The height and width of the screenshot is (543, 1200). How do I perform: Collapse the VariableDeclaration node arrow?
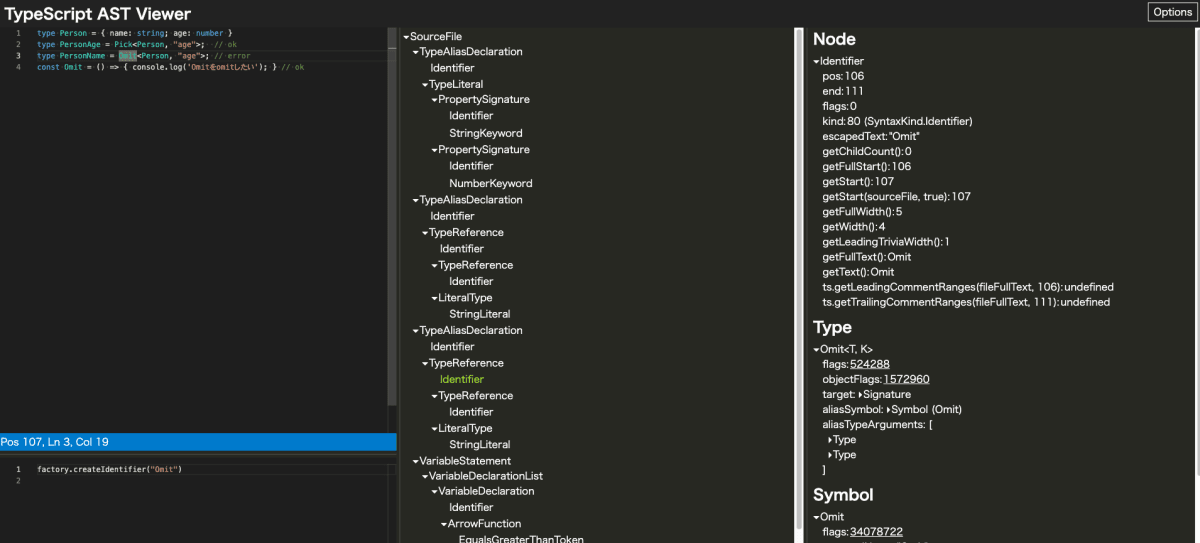(435, 492)
